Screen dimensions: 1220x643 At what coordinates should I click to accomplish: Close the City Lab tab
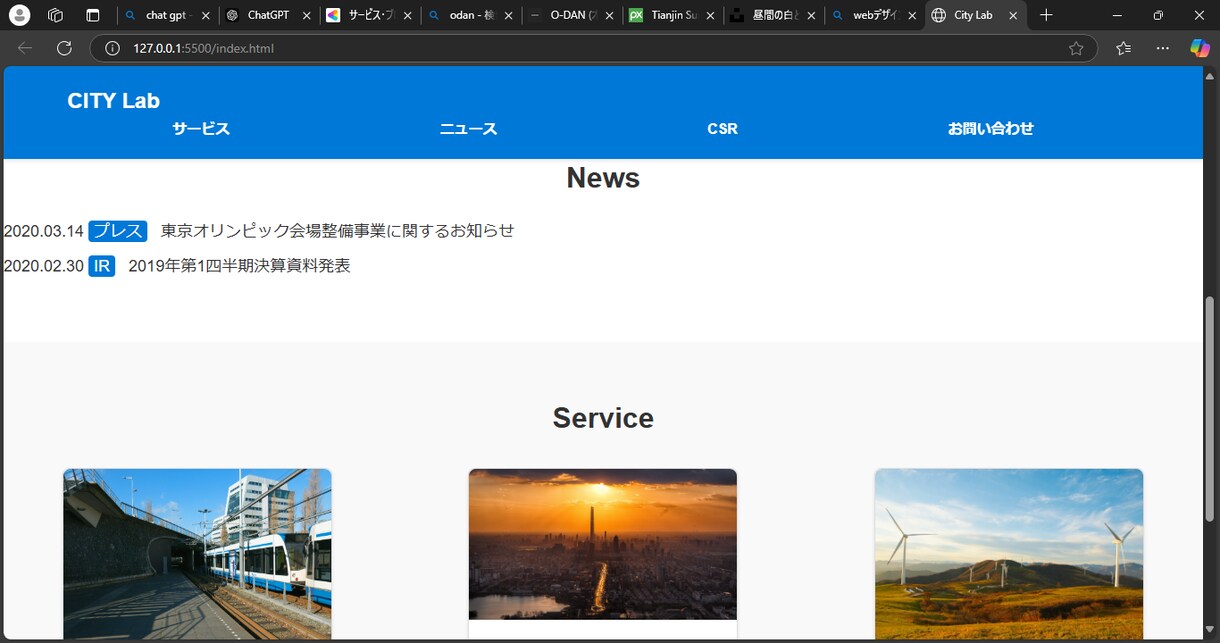click(1013, 16)
